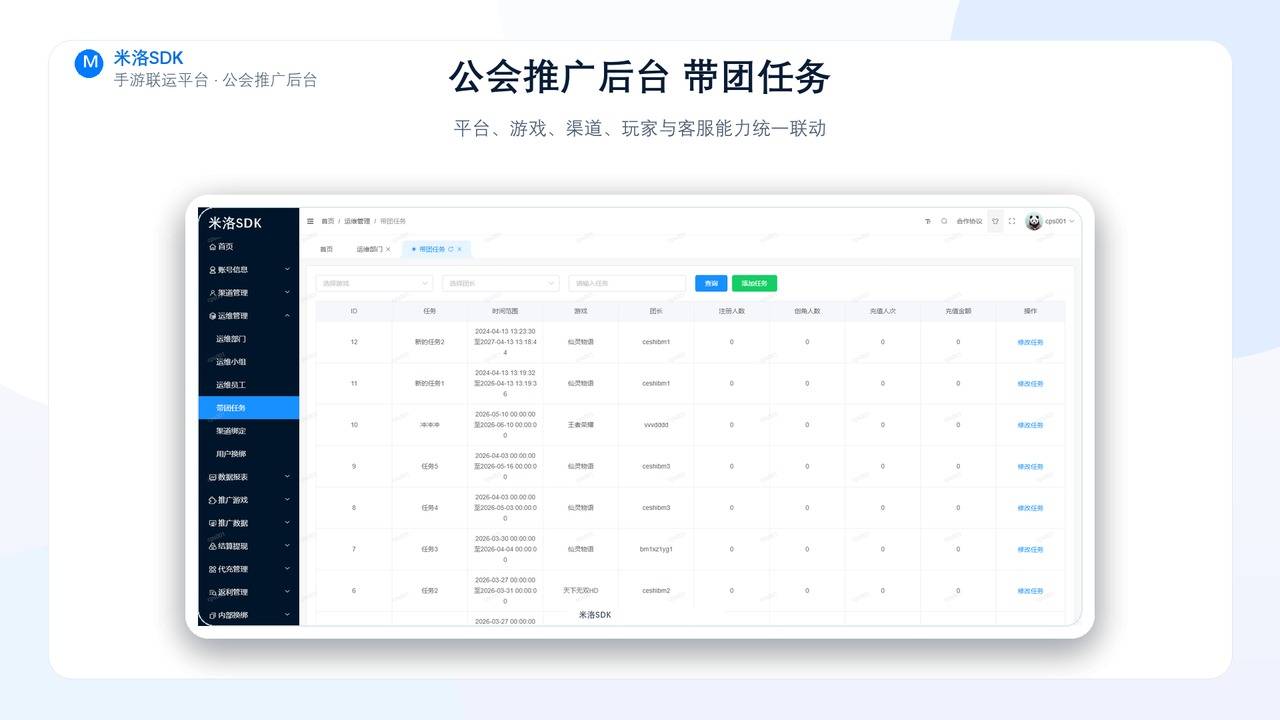This screenshot has height=720, width=1280.
Task: Click the search magnifier icon in header
Action: tap(944, 221)
